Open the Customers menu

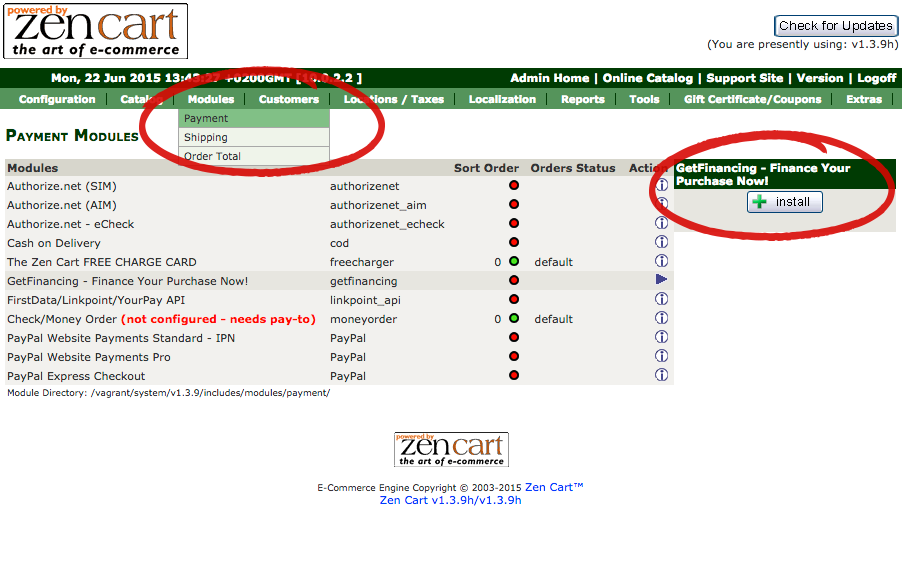coord(289,99)
